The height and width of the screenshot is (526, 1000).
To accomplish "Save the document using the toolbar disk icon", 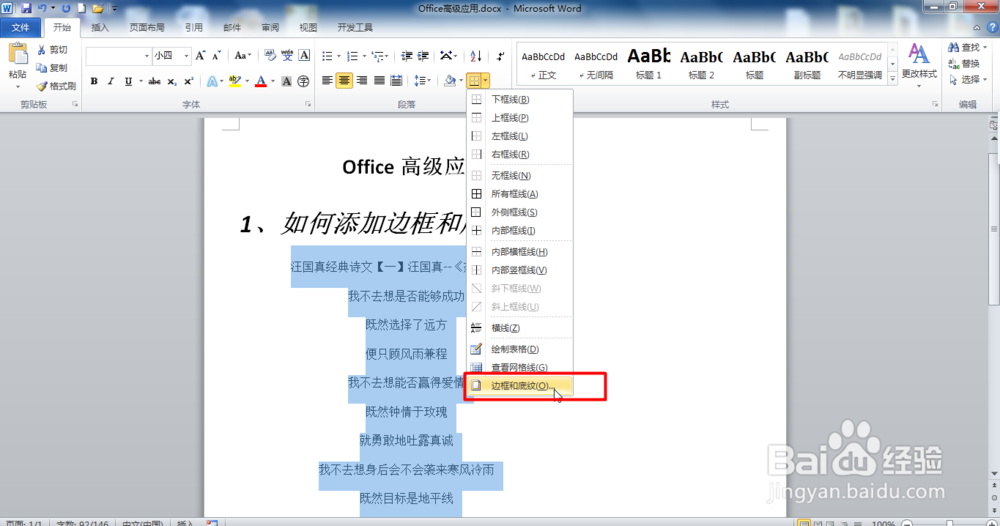I will coord(26,8).
